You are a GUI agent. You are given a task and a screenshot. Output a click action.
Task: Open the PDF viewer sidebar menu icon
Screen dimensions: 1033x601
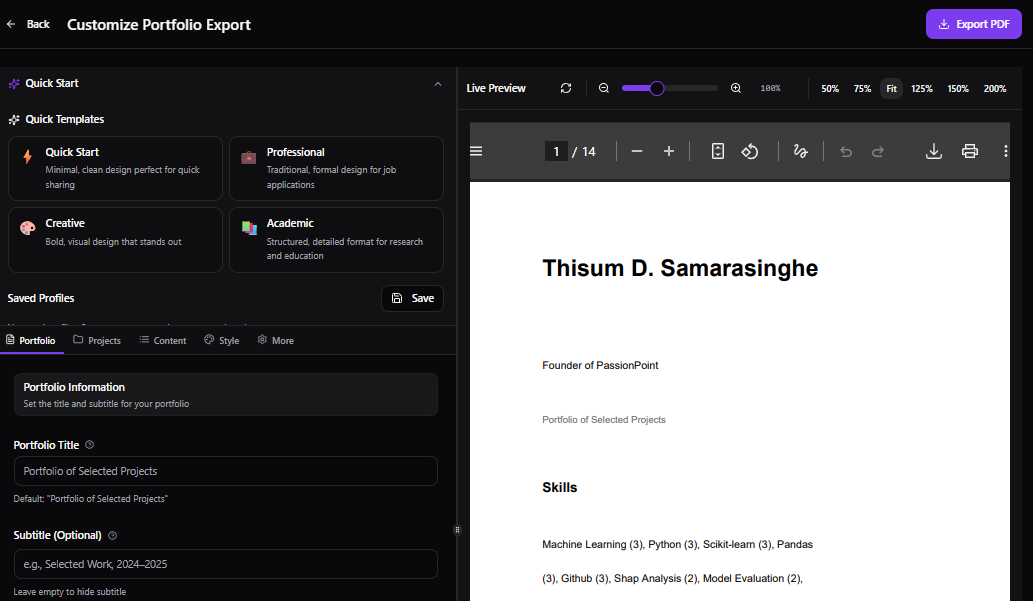(476, 152)
